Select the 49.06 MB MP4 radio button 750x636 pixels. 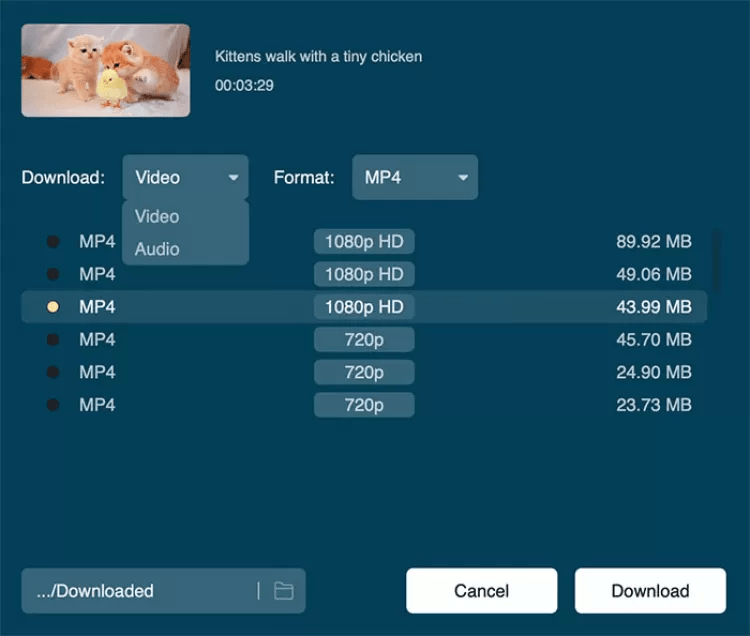53,274
